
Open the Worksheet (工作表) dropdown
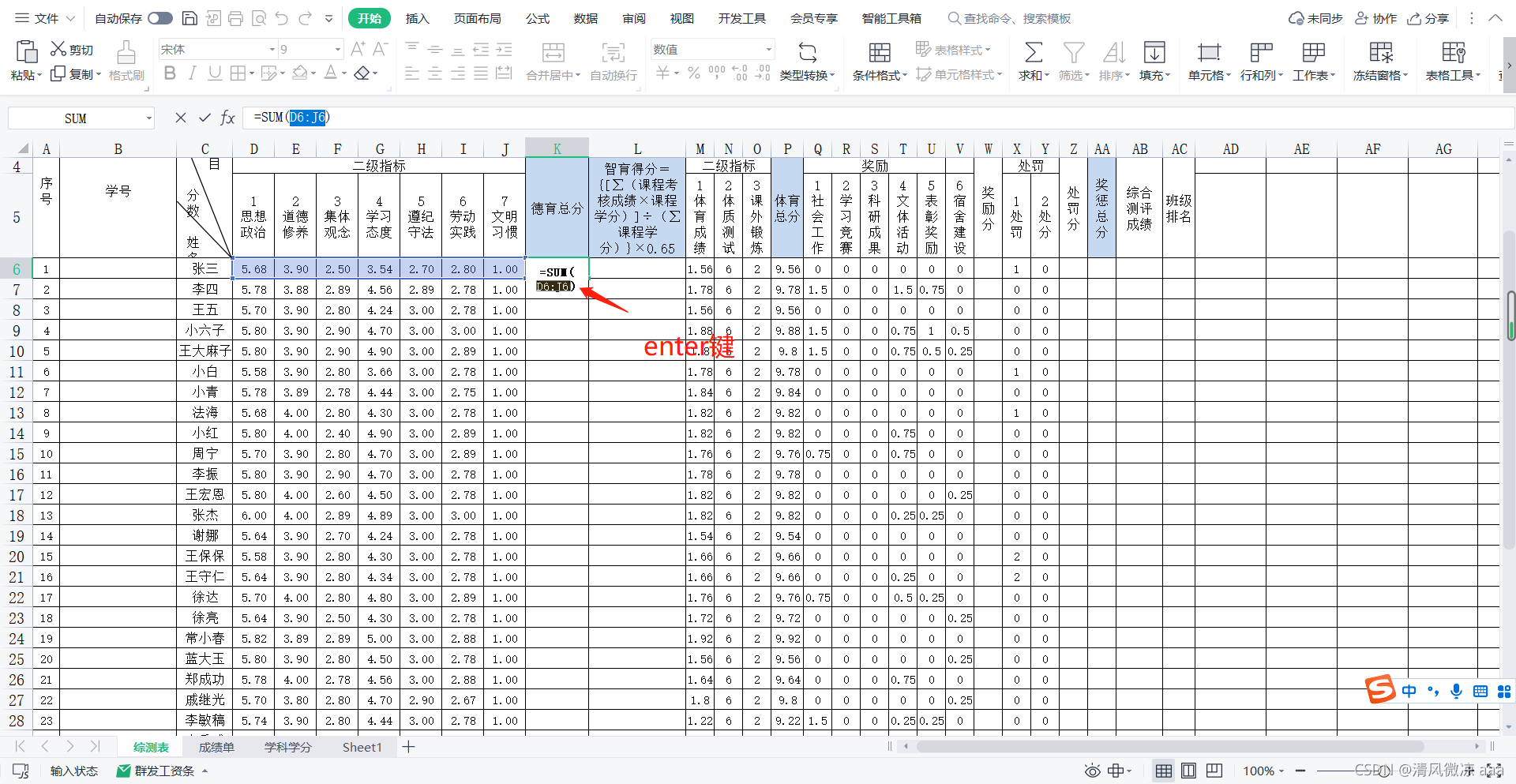pyautogui.click(x=1314, y=75)
